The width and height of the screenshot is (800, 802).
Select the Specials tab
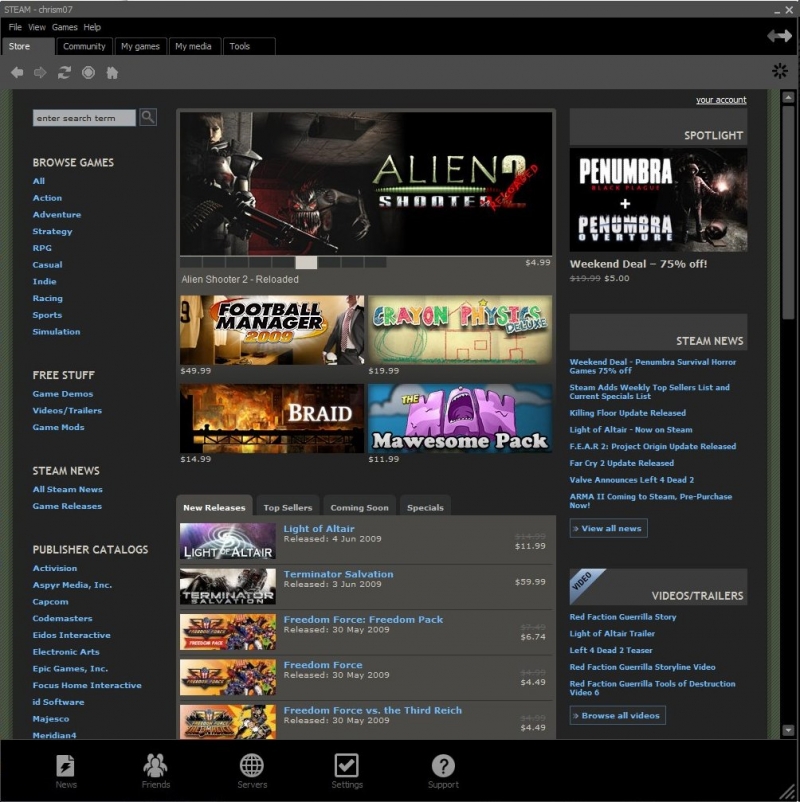tap(425, 507)
